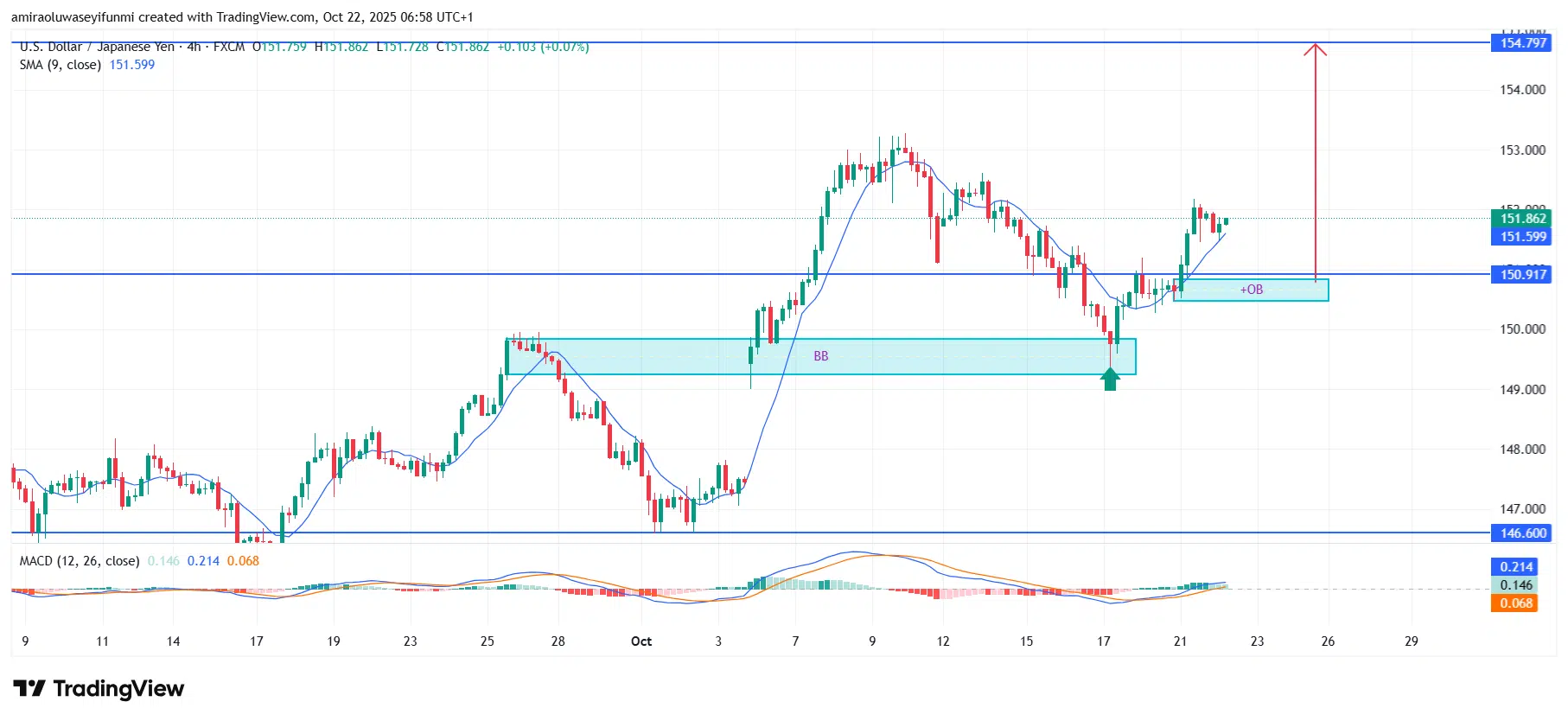This screenshot has height=721, width=1568.
Task: Click the 17 date right of 15
Action: click(1104, 641)
